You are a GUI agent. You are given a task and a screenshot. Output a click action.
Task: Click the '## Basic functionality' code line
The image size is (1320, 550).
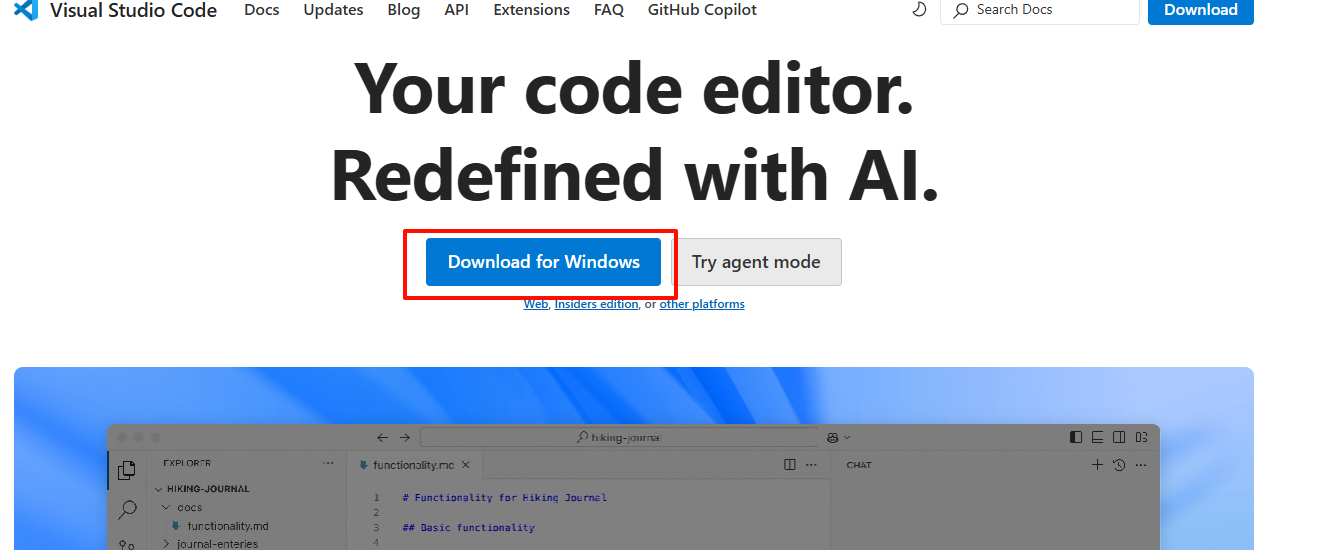point(468,527)
